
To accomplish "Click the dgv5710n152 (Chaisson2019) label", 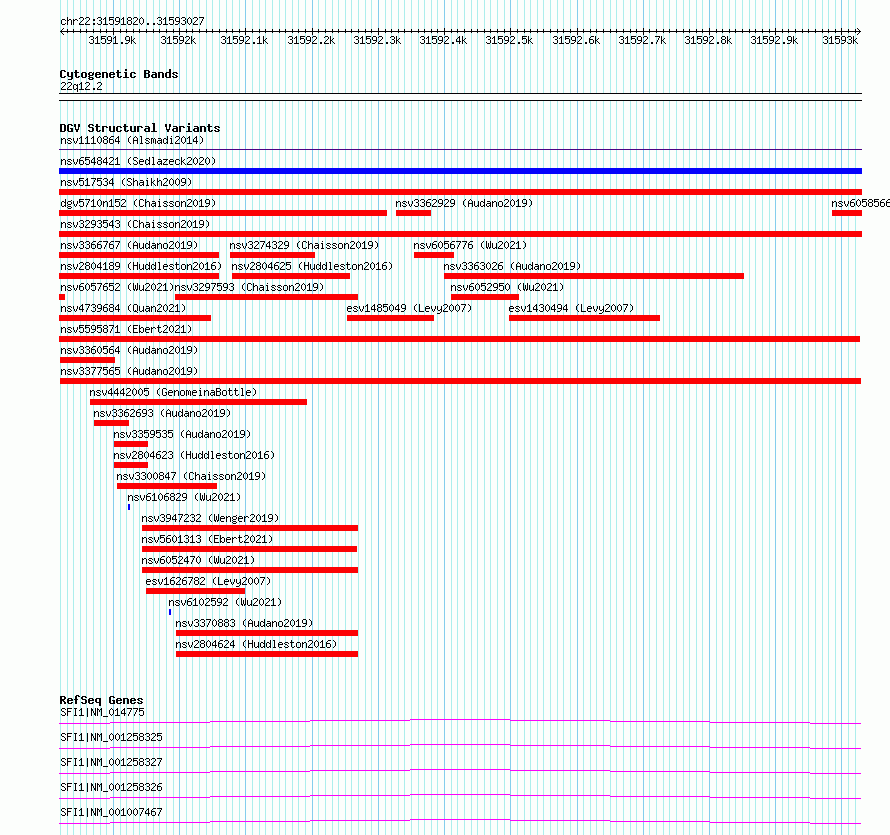I will (x=138, y=203).
